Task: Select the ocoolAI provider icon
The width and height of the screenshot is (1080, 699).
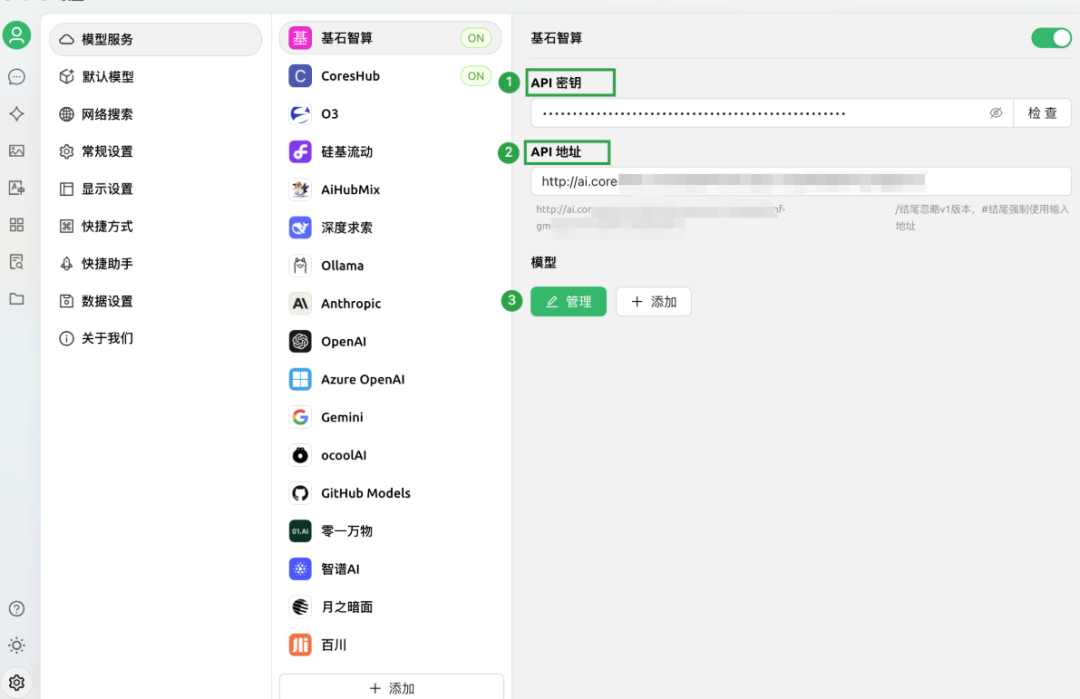Action: point(300,455)
